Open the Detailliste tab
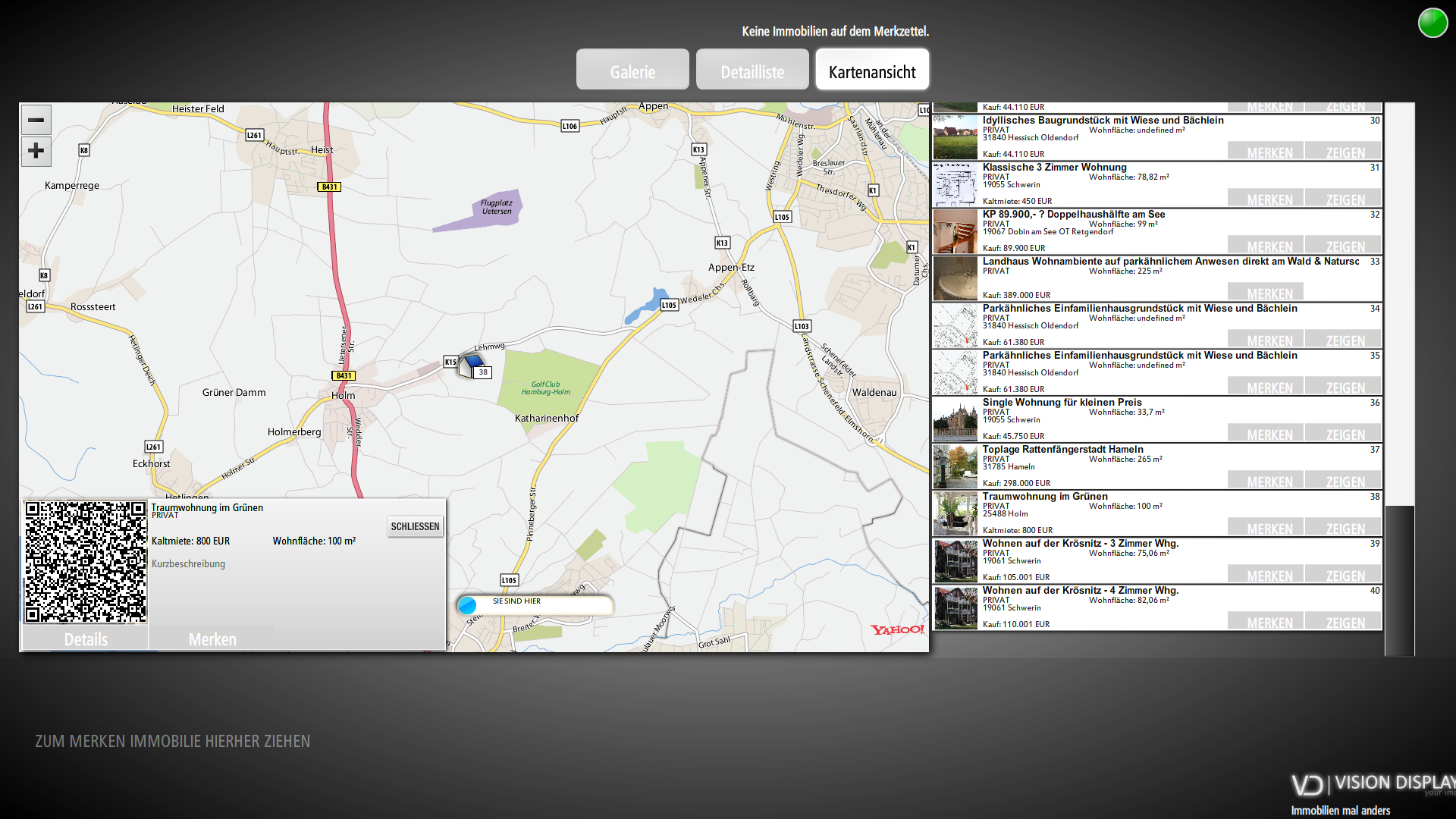Screen dimensions: 1456x819 point(752,71)
